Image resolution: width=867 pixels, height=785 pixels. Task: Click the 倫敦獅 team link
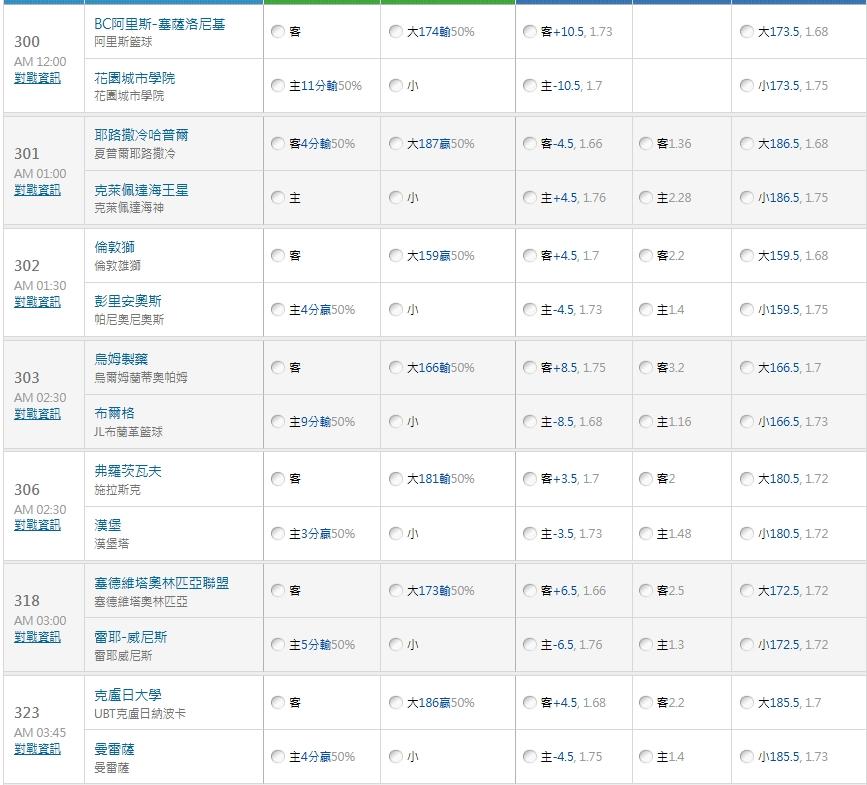[115, 247]
